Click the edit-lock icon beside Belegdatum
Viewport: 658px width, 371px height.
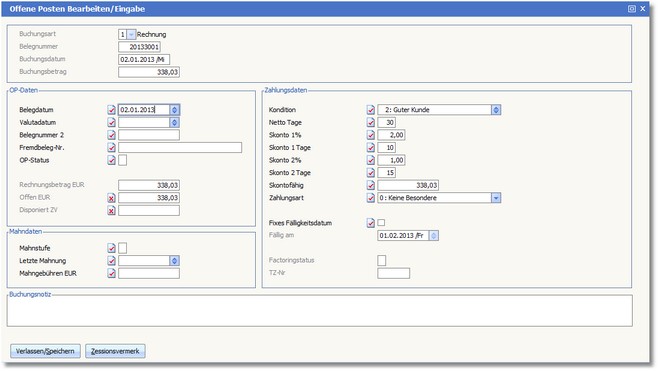[111, 110]
